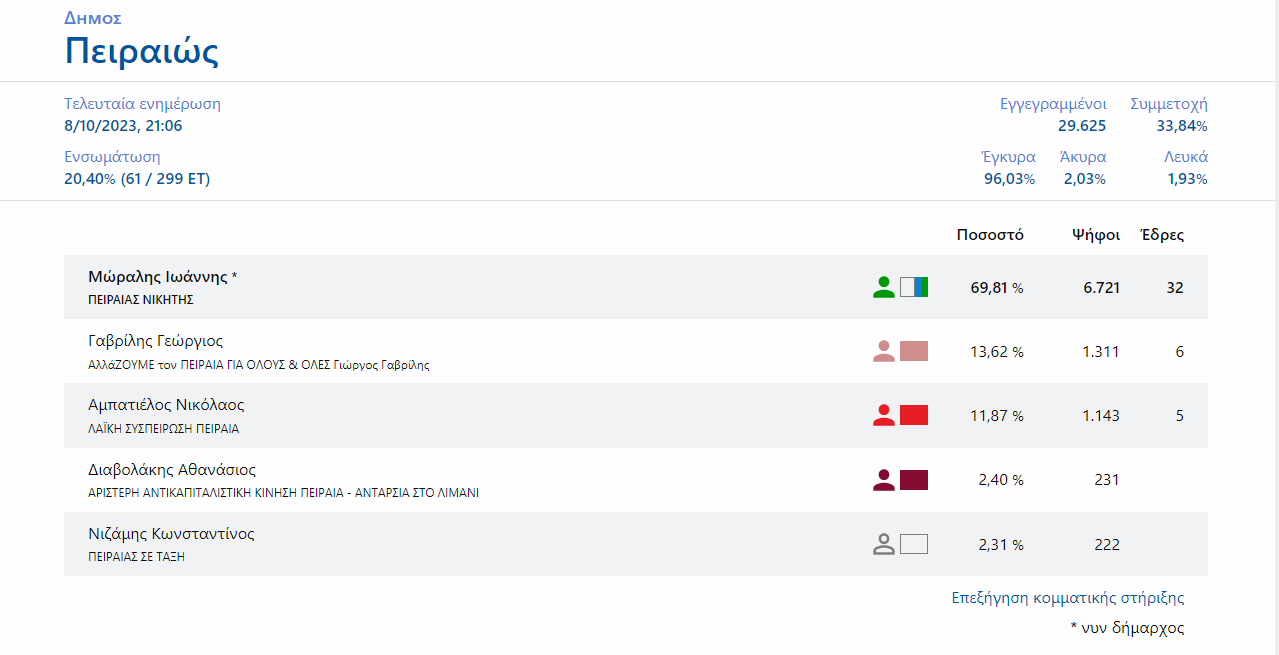This screenshot has width=1279, height=655.
Task: Click the red person icon for Αμπατιέλος
Action: pyautogui.click(x=883, y=416)
